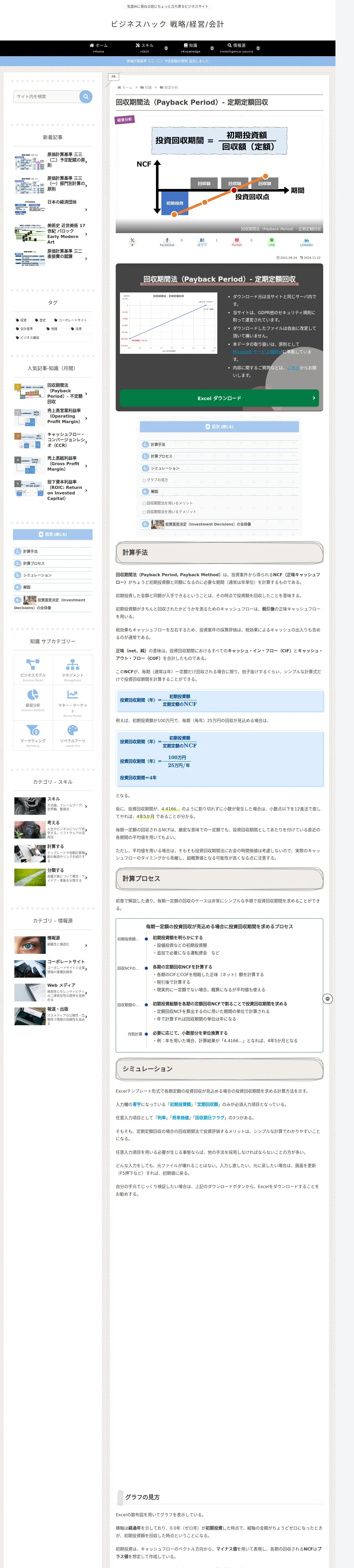
Task: Click the scroll-to-top round button
Action: tap(327, 999)
